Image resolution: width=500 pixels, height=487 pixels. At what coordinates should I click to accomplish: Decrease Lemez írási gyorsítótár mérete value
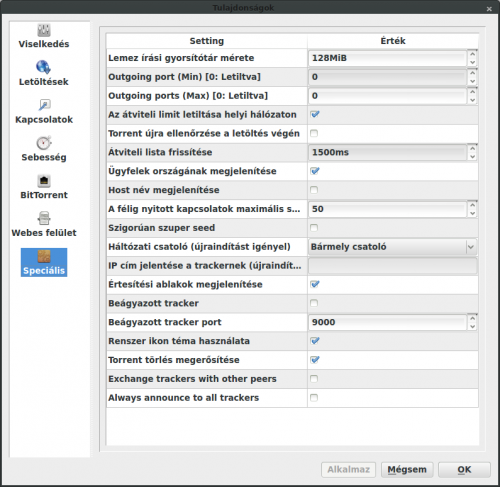coord(472,62)
